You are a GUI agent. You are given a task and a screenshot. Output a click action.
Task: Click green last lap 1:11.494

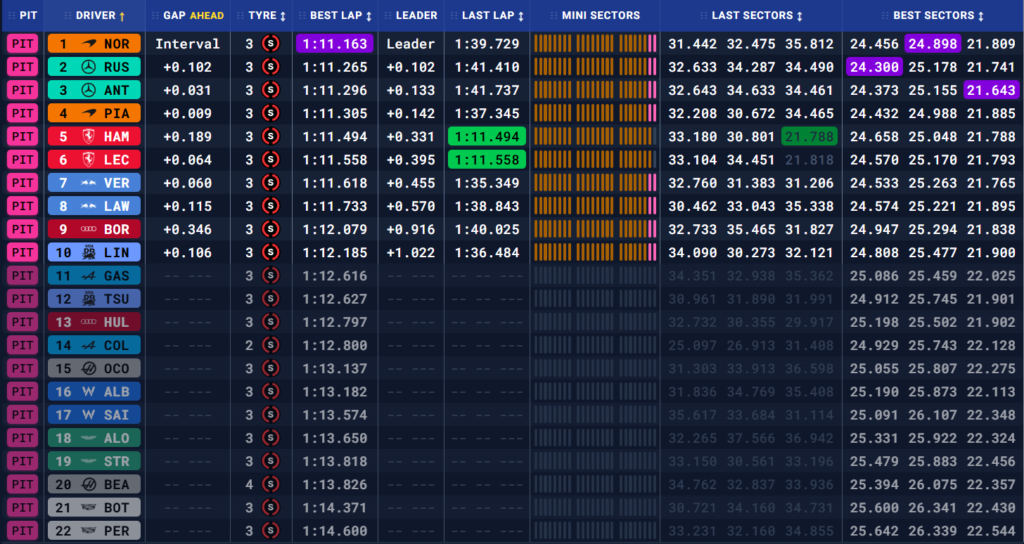pos(487,136)
